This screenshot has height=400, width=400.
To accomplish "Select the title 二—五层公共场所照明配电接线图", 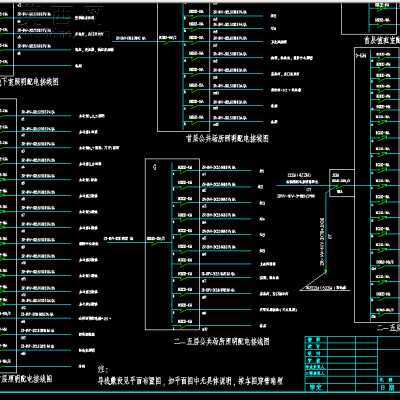I will point(222,341).
